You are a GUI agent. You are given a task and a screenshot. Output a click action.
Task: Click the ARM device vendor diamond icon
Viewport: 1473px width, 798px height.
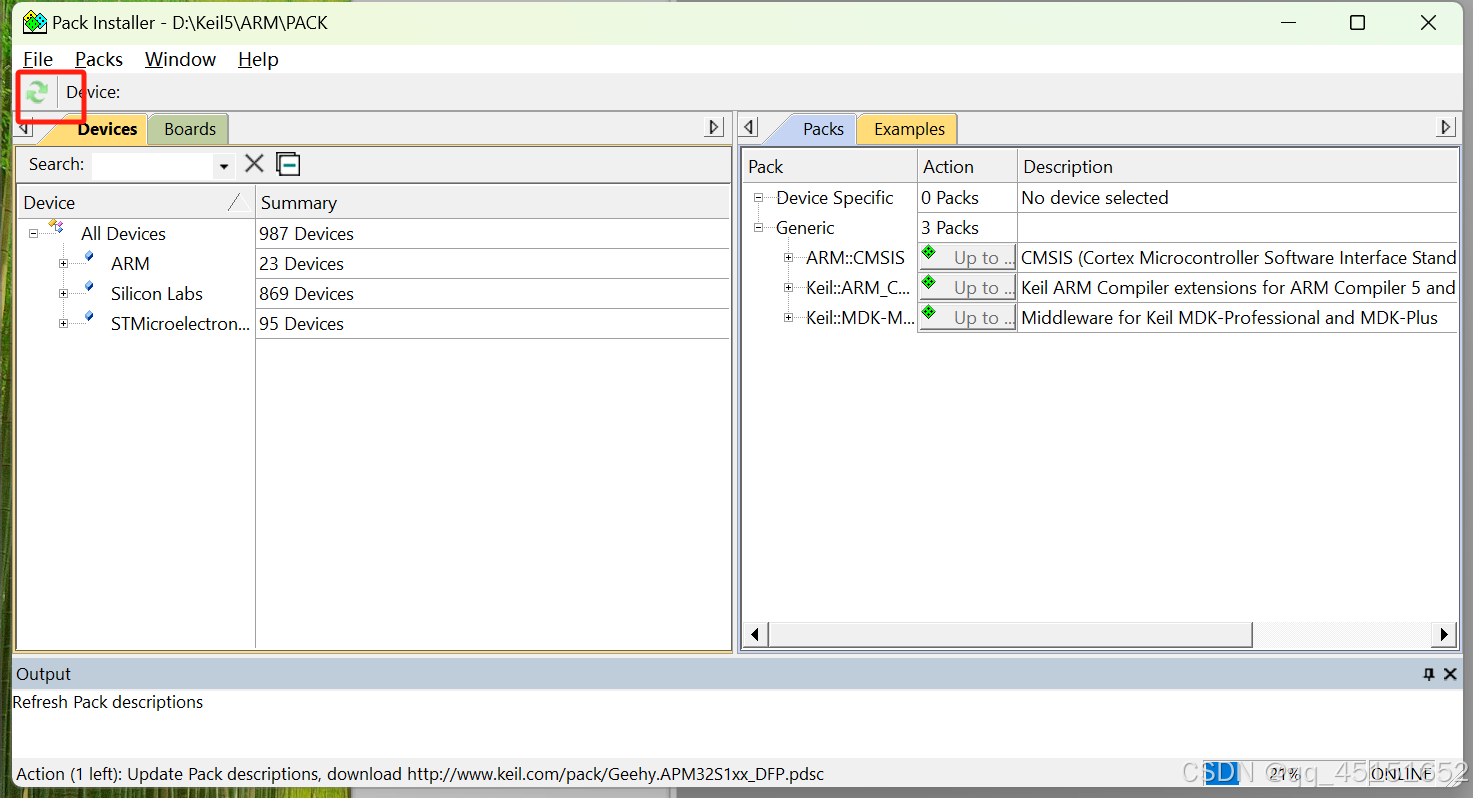click(89, 258)
